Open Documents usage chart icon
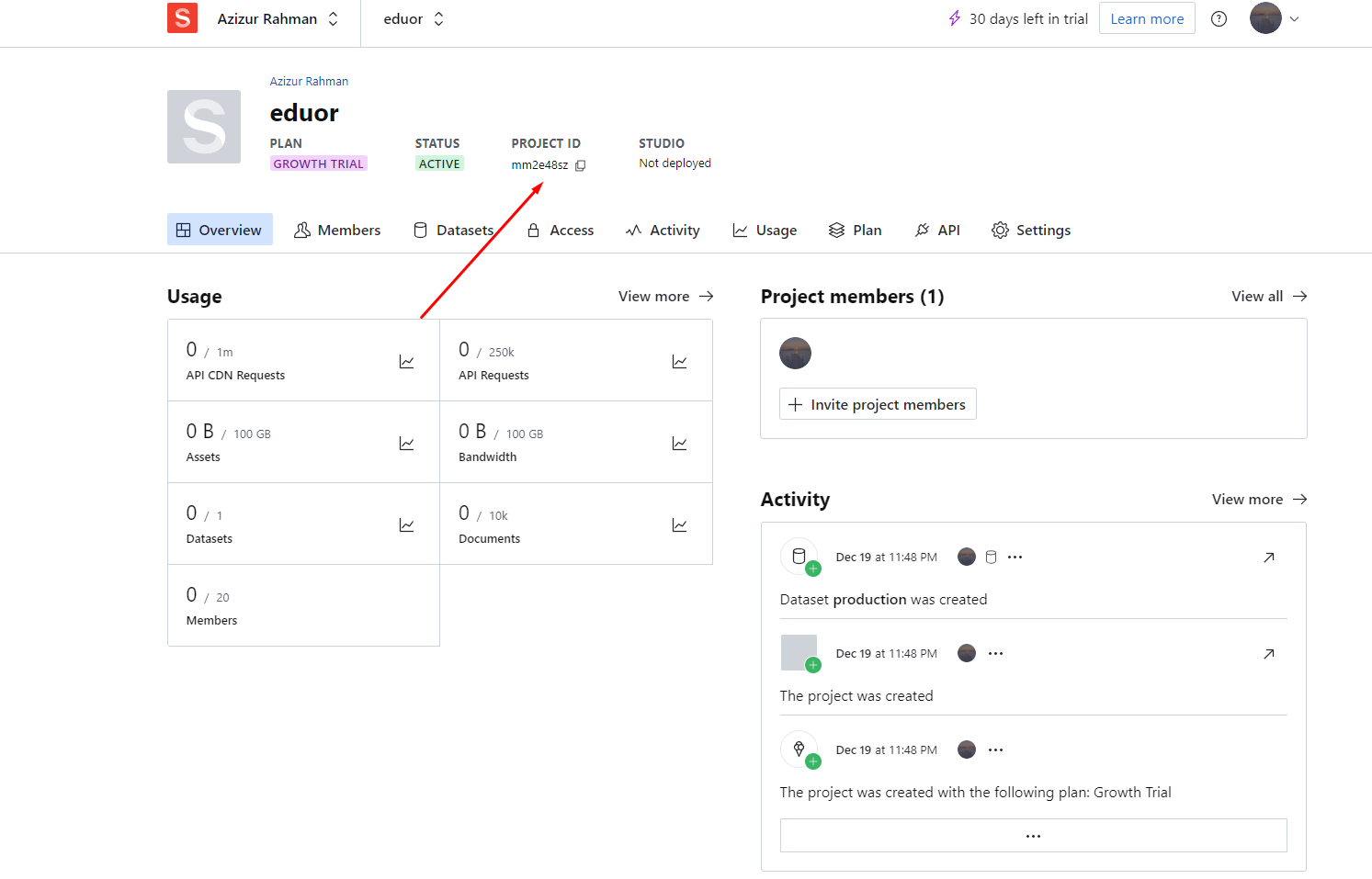Image resolution: width=1372 pixels, height=879 pixels. pos(679,525)
